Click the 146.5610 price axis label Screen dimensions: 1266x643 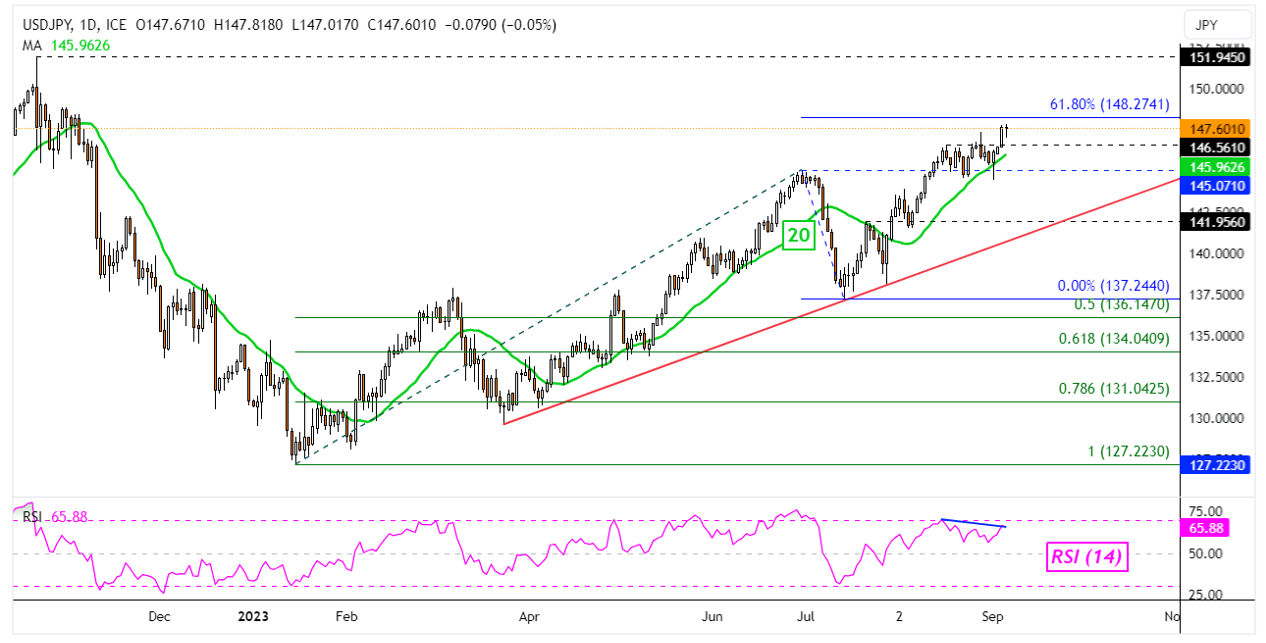[1217, 146]
